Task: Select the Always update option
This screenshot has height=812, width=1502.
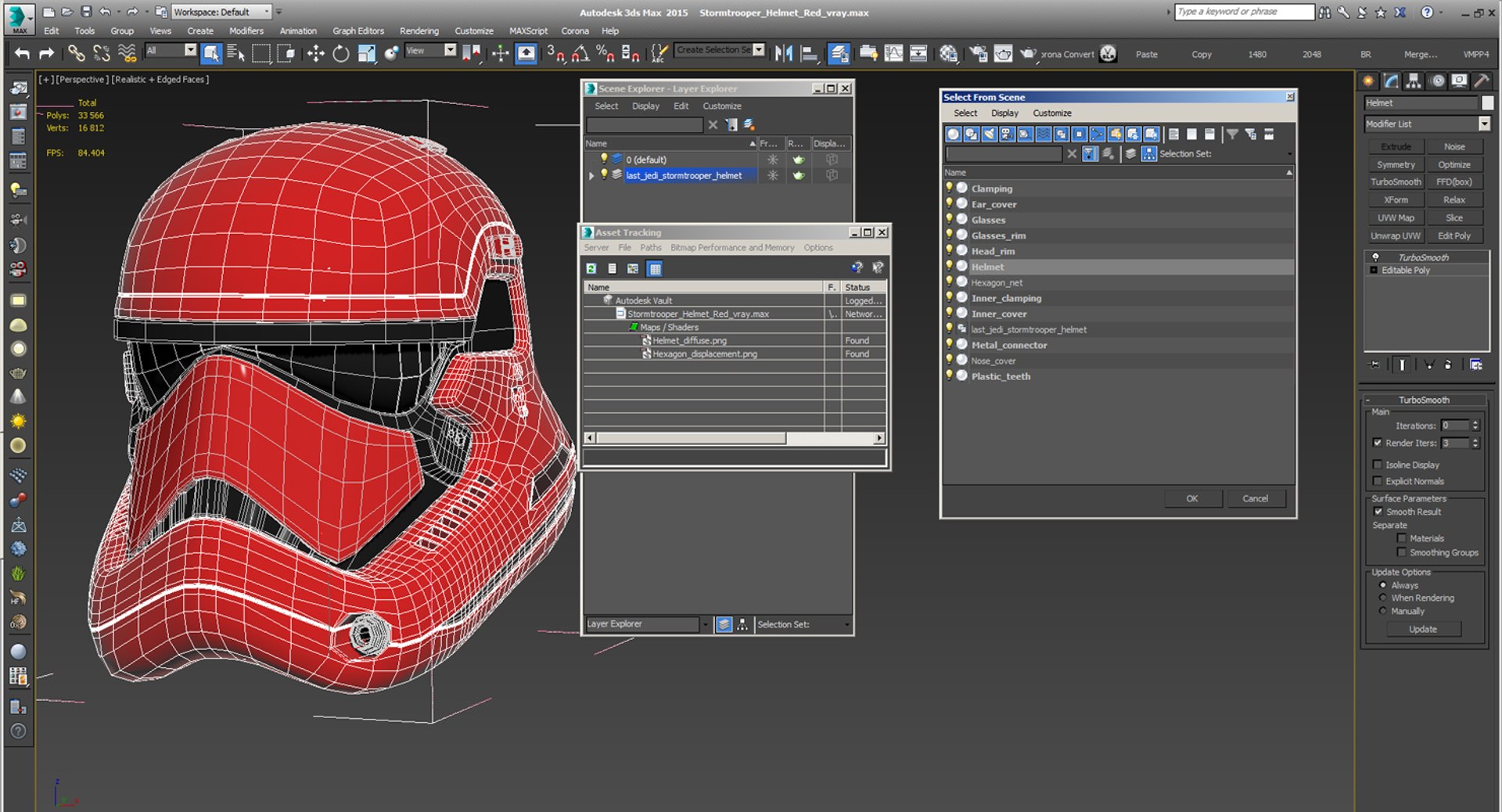Action: [1382, 585]
